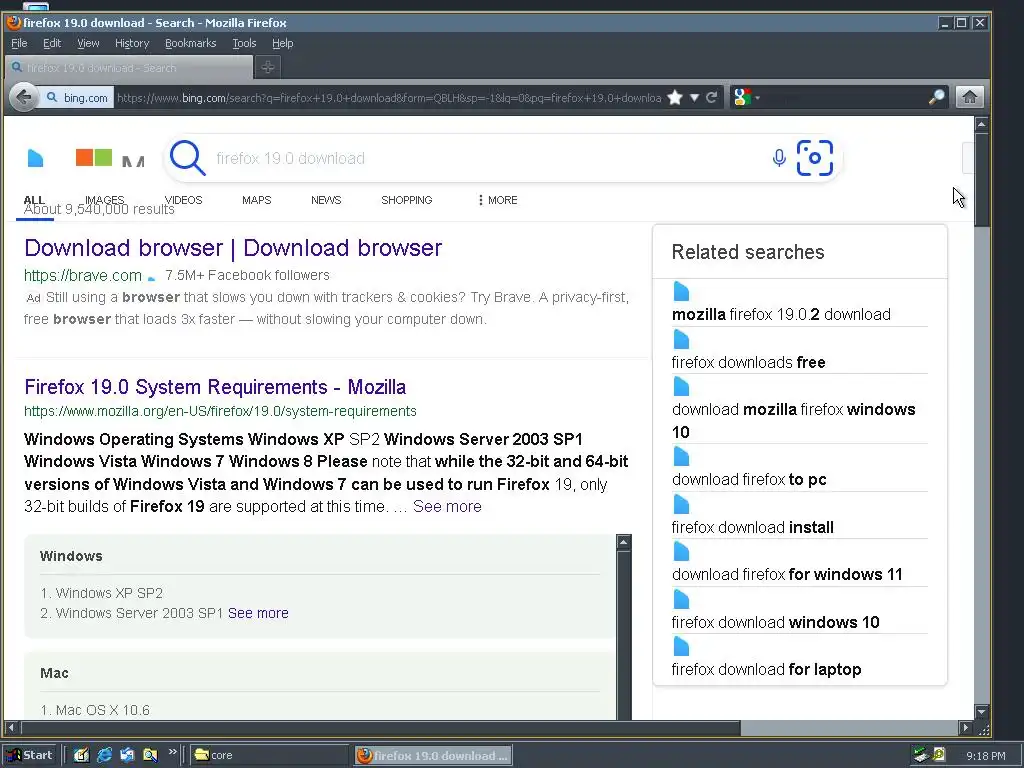Open the History menu
This screenshot has height=768, width=1024.
point(132,43)
